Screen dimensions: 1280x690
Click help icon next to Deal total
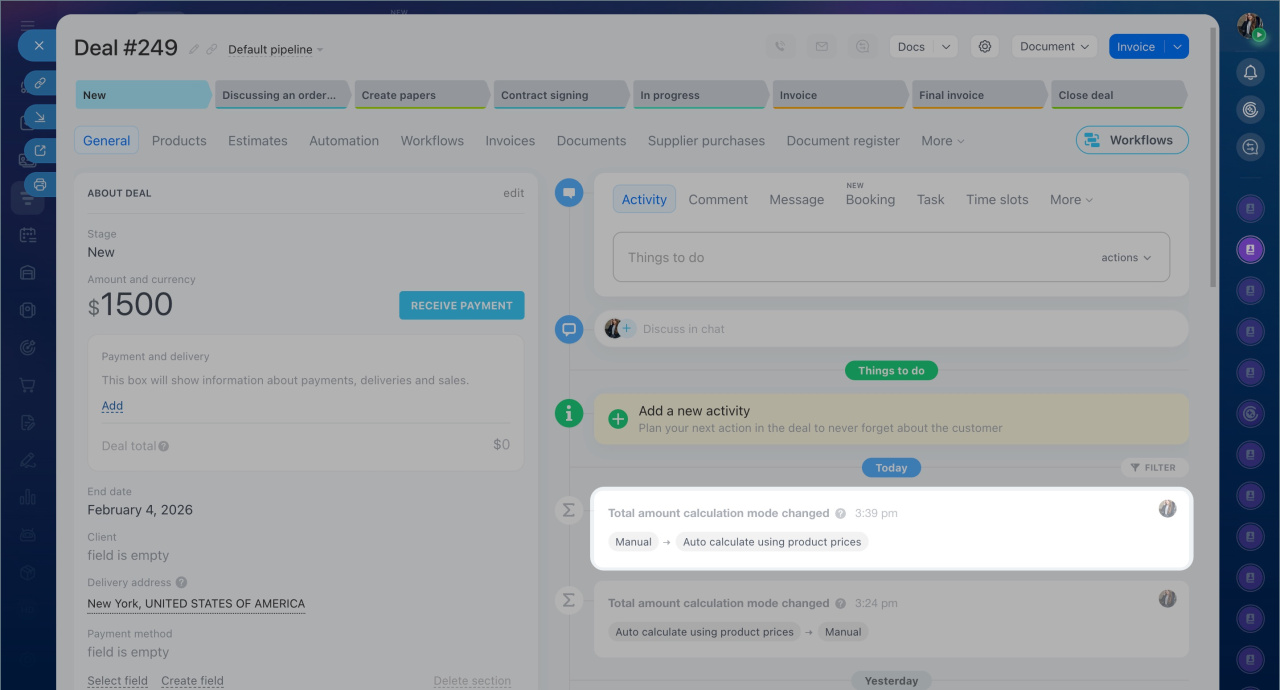(x=163, y=446)
